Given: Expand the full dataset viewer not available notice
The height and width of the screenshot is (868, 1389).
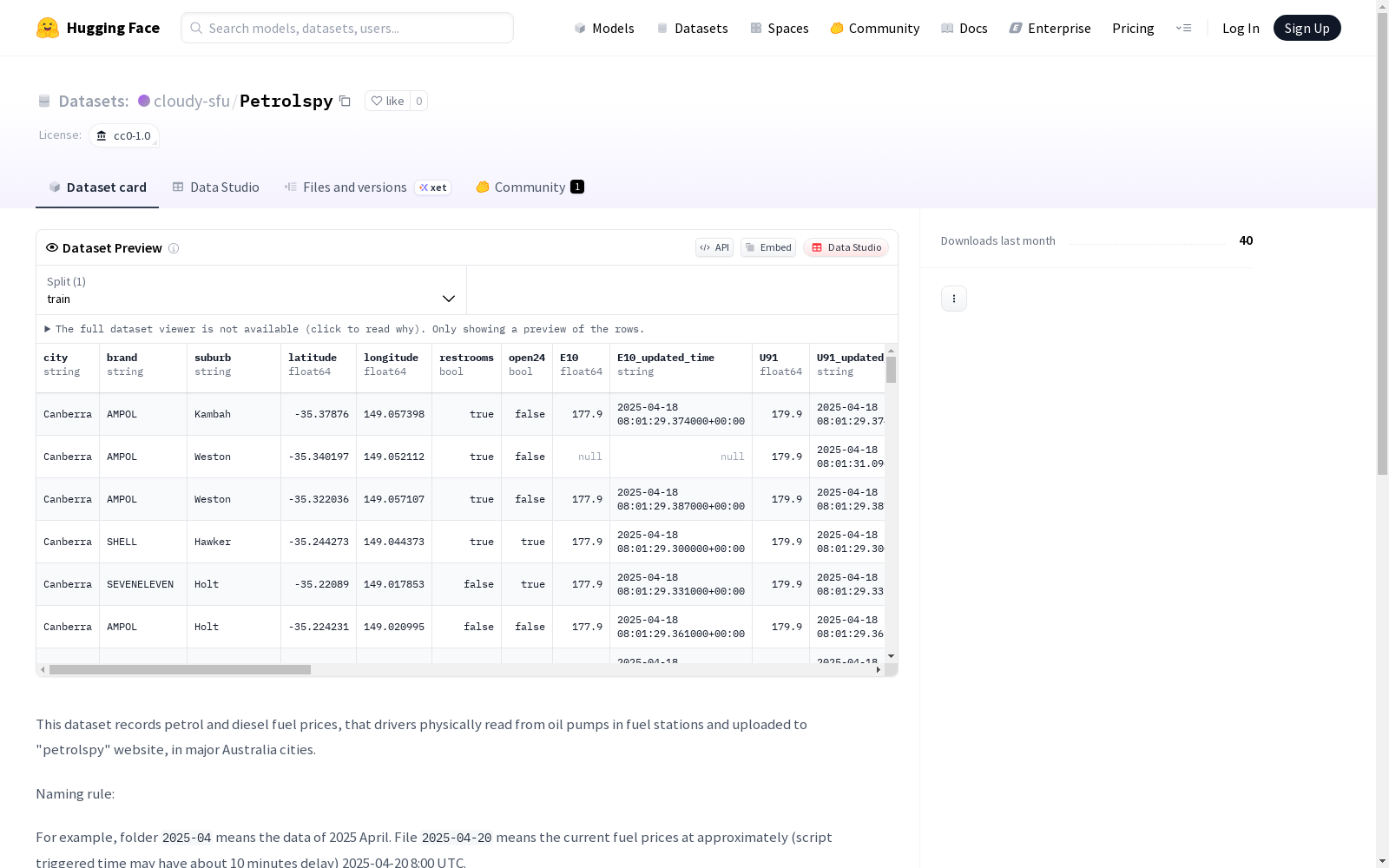Looking at the screenshot, I should click(x=345, y=329).
